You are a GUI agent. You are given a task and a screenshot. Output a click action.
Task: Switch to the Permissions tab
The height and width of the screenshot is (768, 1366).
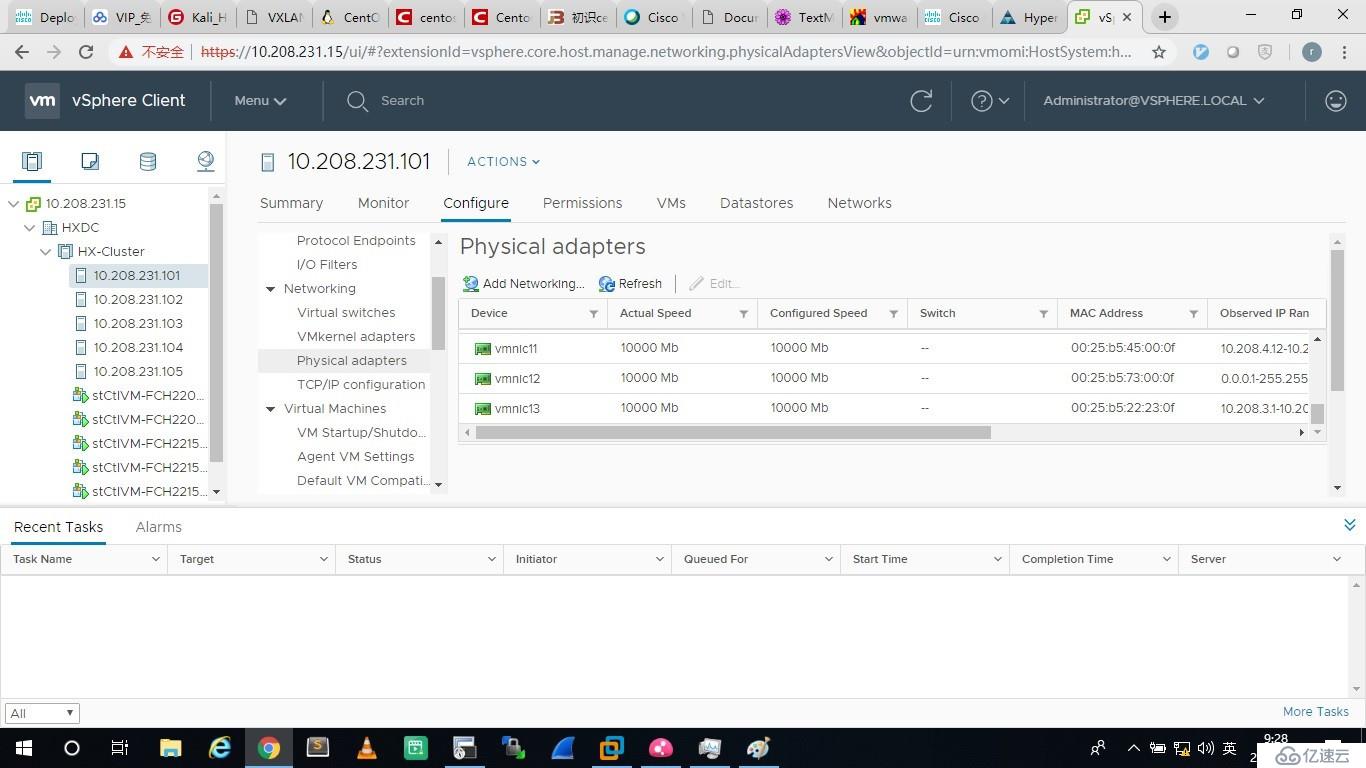(x=582, y=203)
